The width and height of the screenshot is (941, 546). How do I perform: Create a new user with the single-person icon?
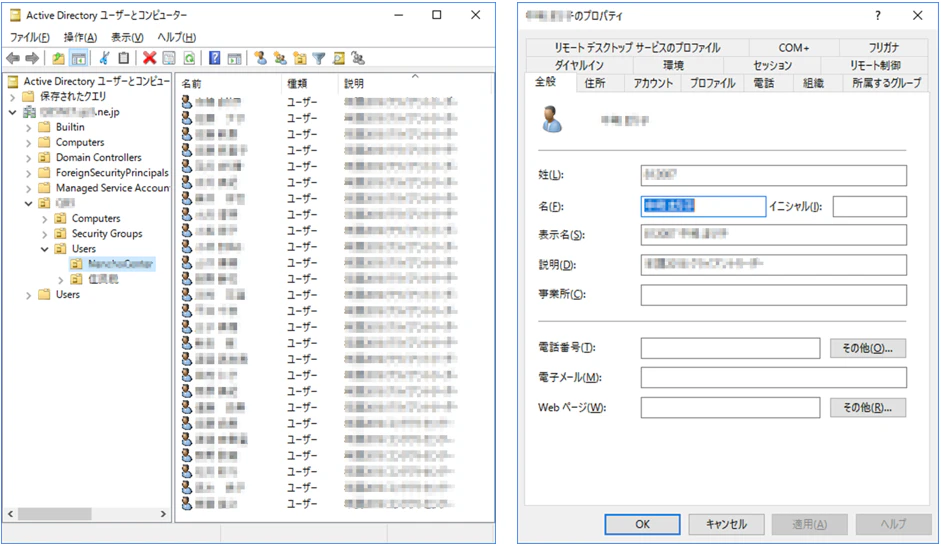pyautogui.click(x=260, y=58)
